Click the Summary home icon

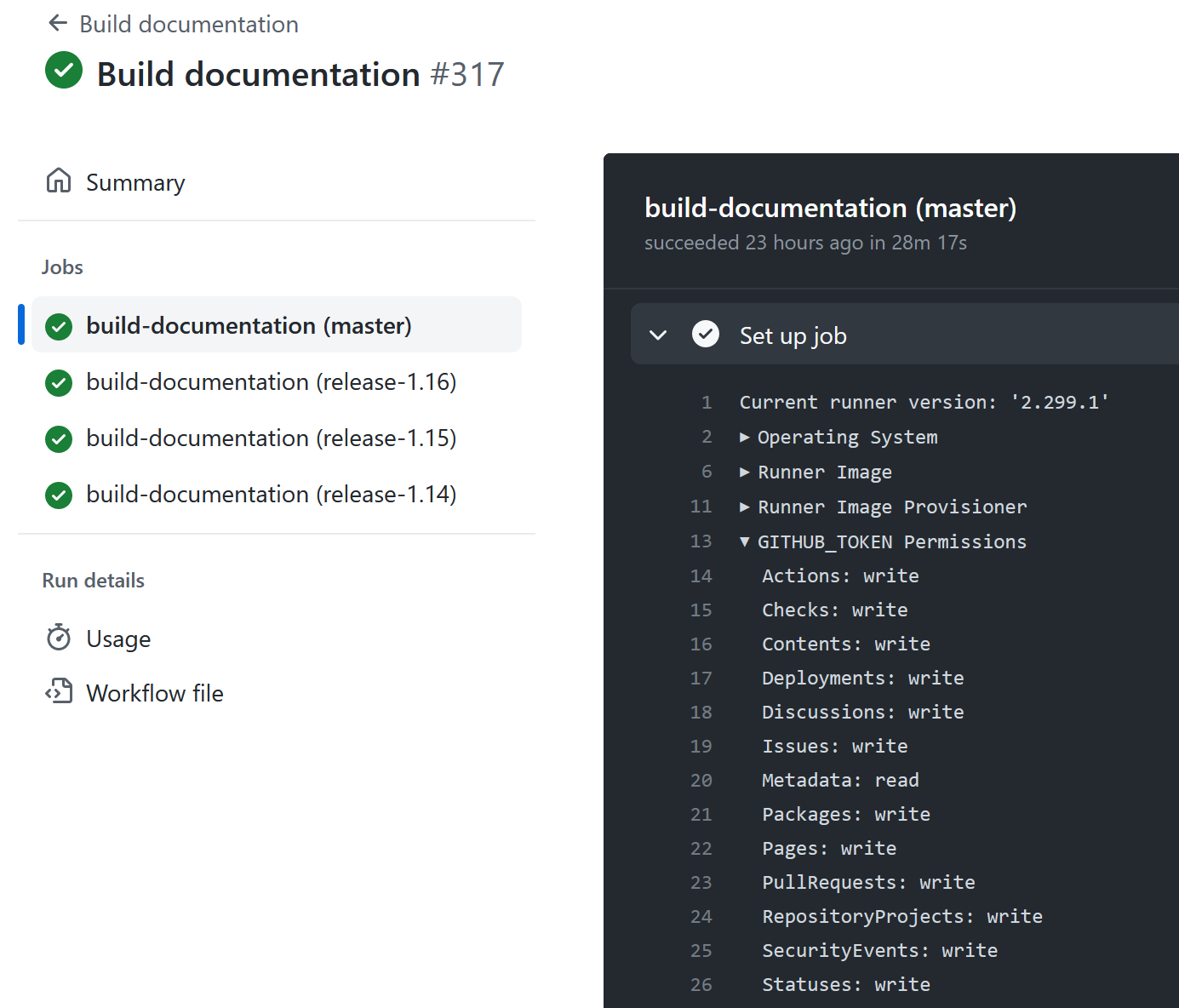click(59, 180)
